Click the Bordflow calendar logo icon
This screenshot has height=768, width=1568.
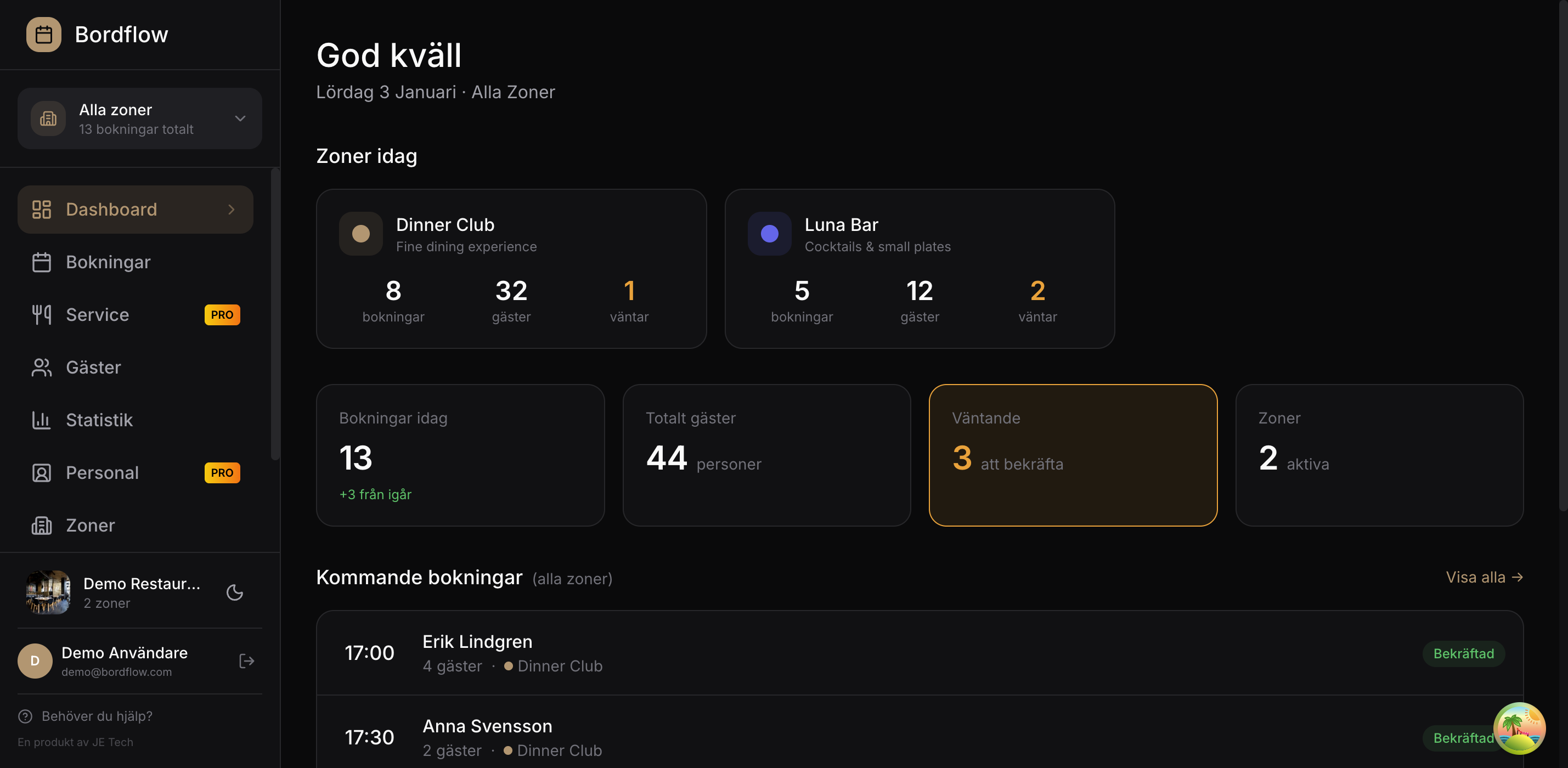coord(43,35)
